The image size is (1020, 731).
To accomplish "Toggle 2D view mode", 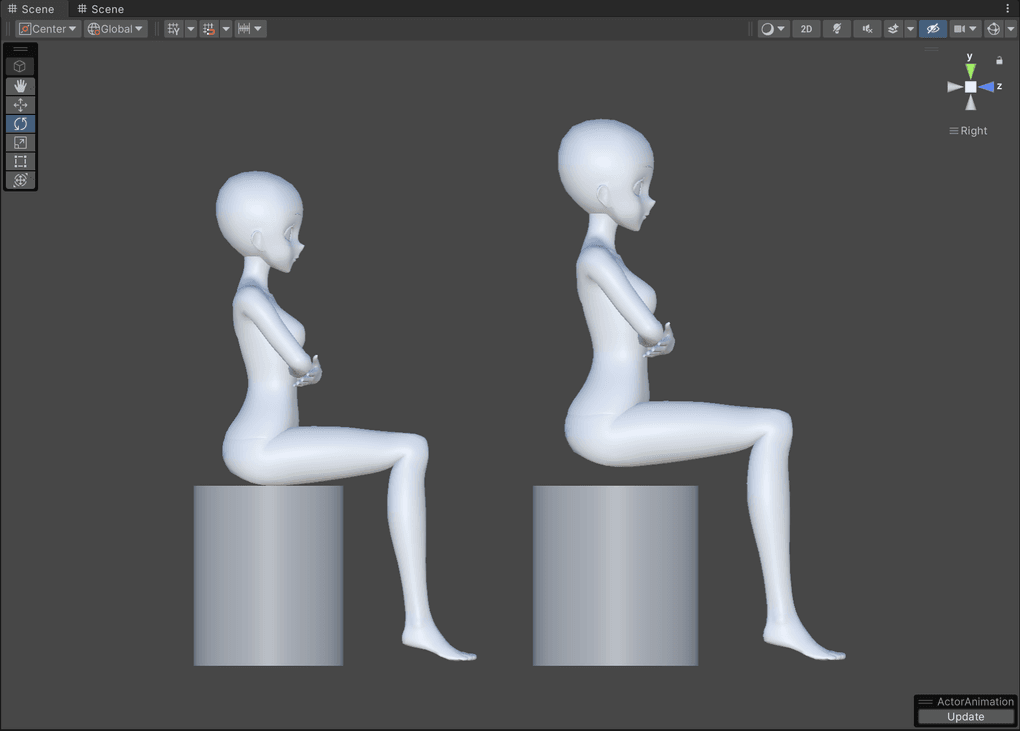I will pos(806,29).
